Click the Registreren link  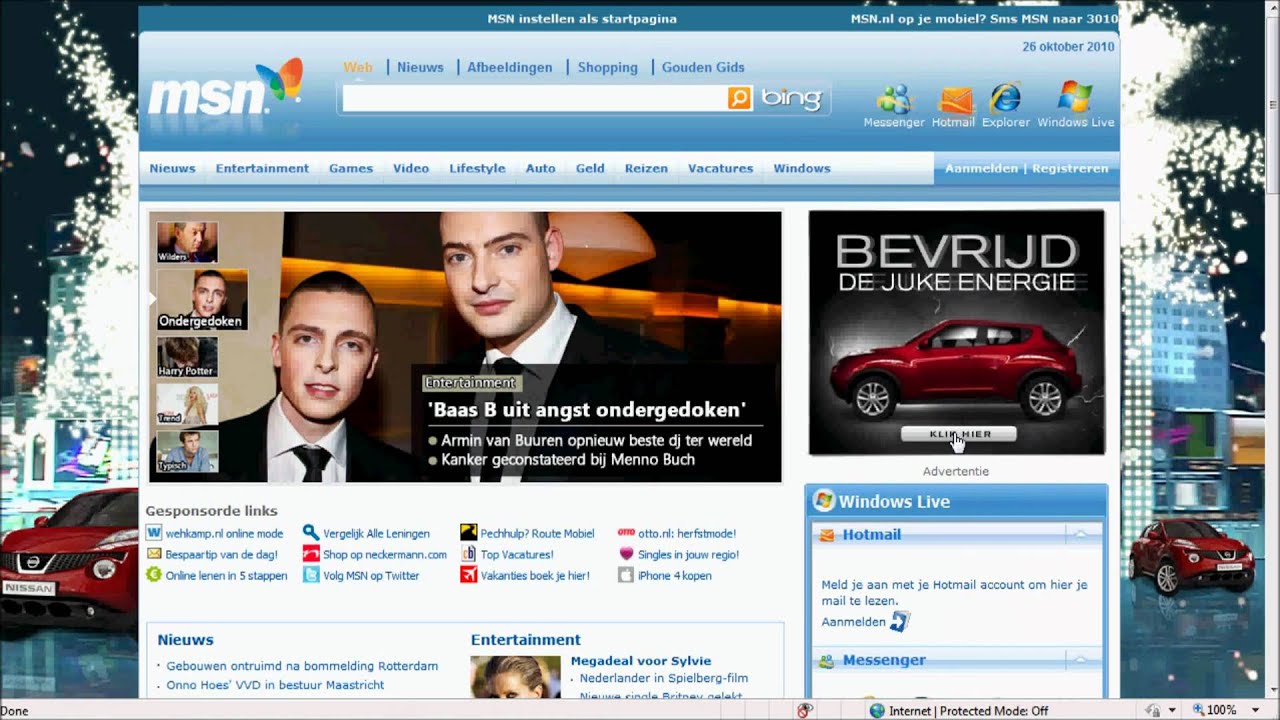(x=1070, y=168)
